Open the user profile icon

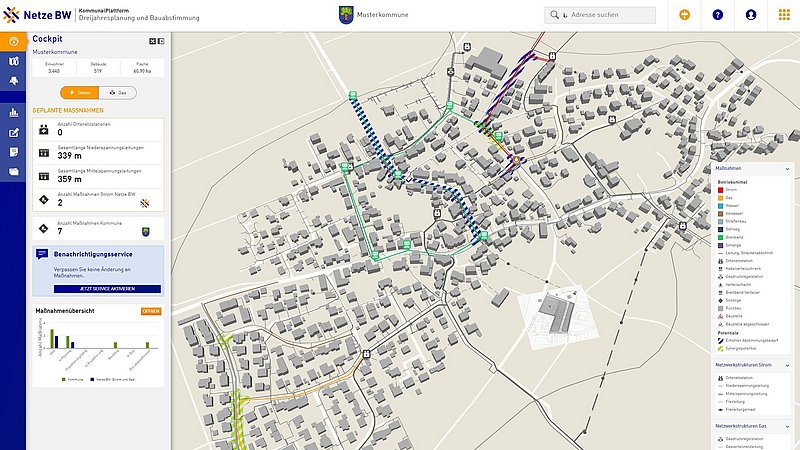click(x=750, y=15)
